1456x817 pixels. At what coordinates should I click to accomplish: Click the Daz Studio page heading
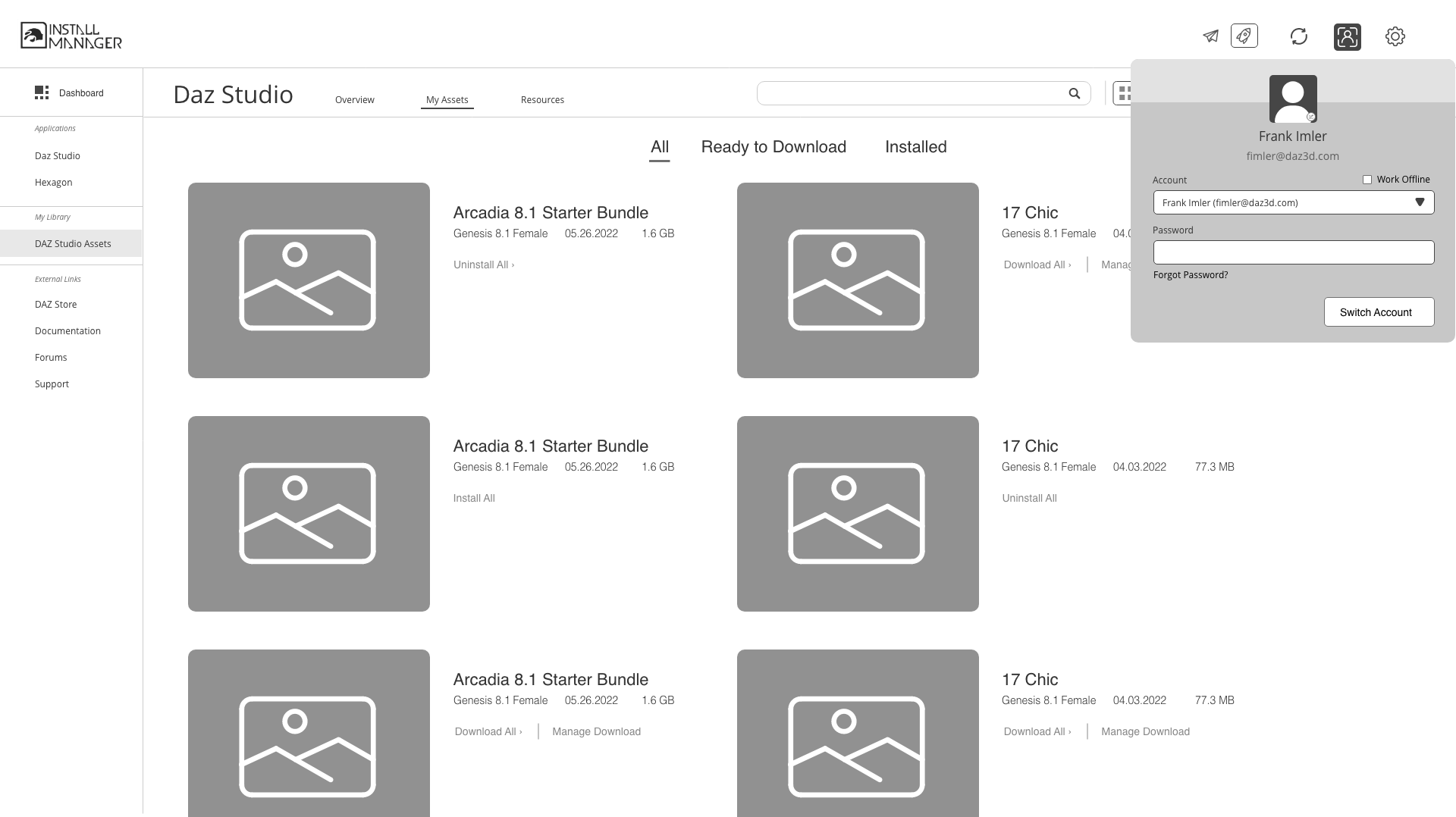(x=233, y=95)
